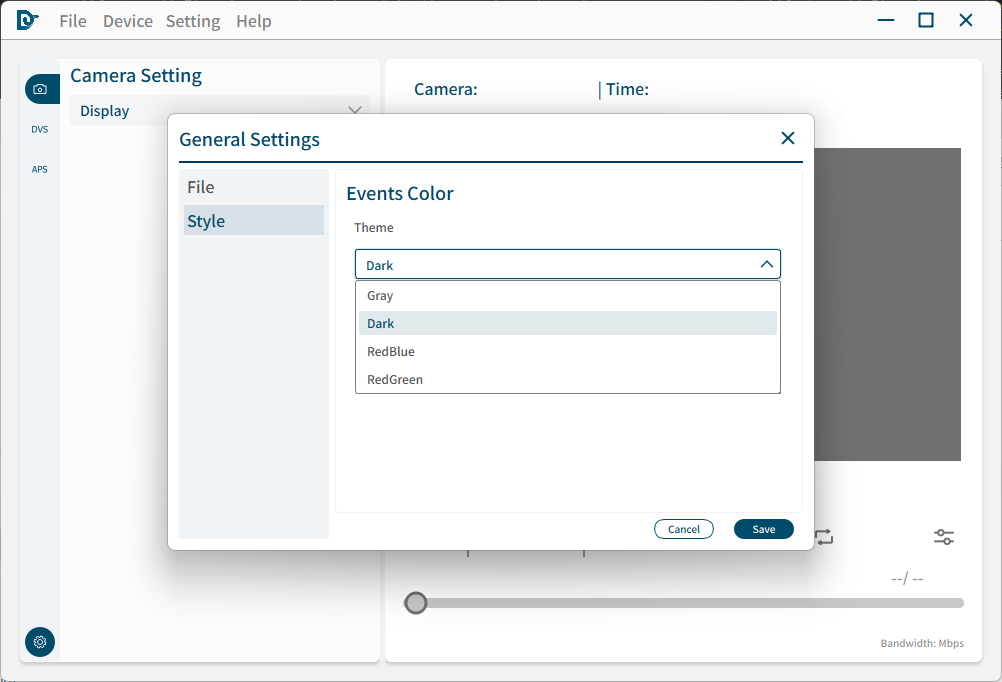Open the APS sidebar panel
Image resolution: width=1002 pixels, height=682 pixels.
[x=40, y=169]
